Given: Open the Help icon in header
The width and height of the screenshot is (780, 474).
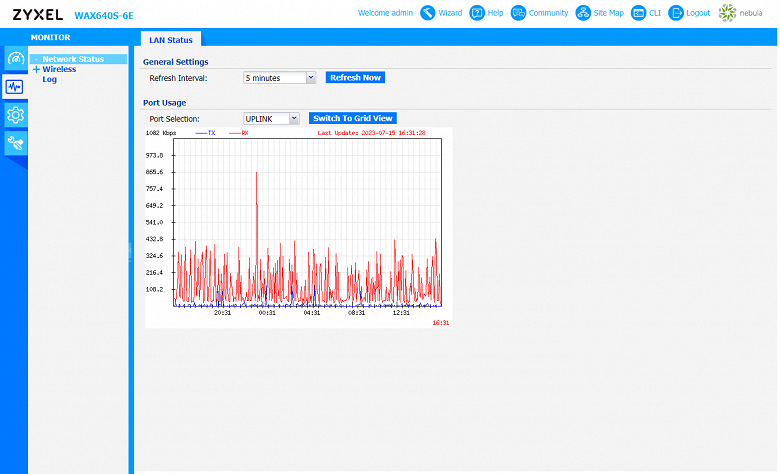Looking at the screenshot, I should tap(477, 13).
